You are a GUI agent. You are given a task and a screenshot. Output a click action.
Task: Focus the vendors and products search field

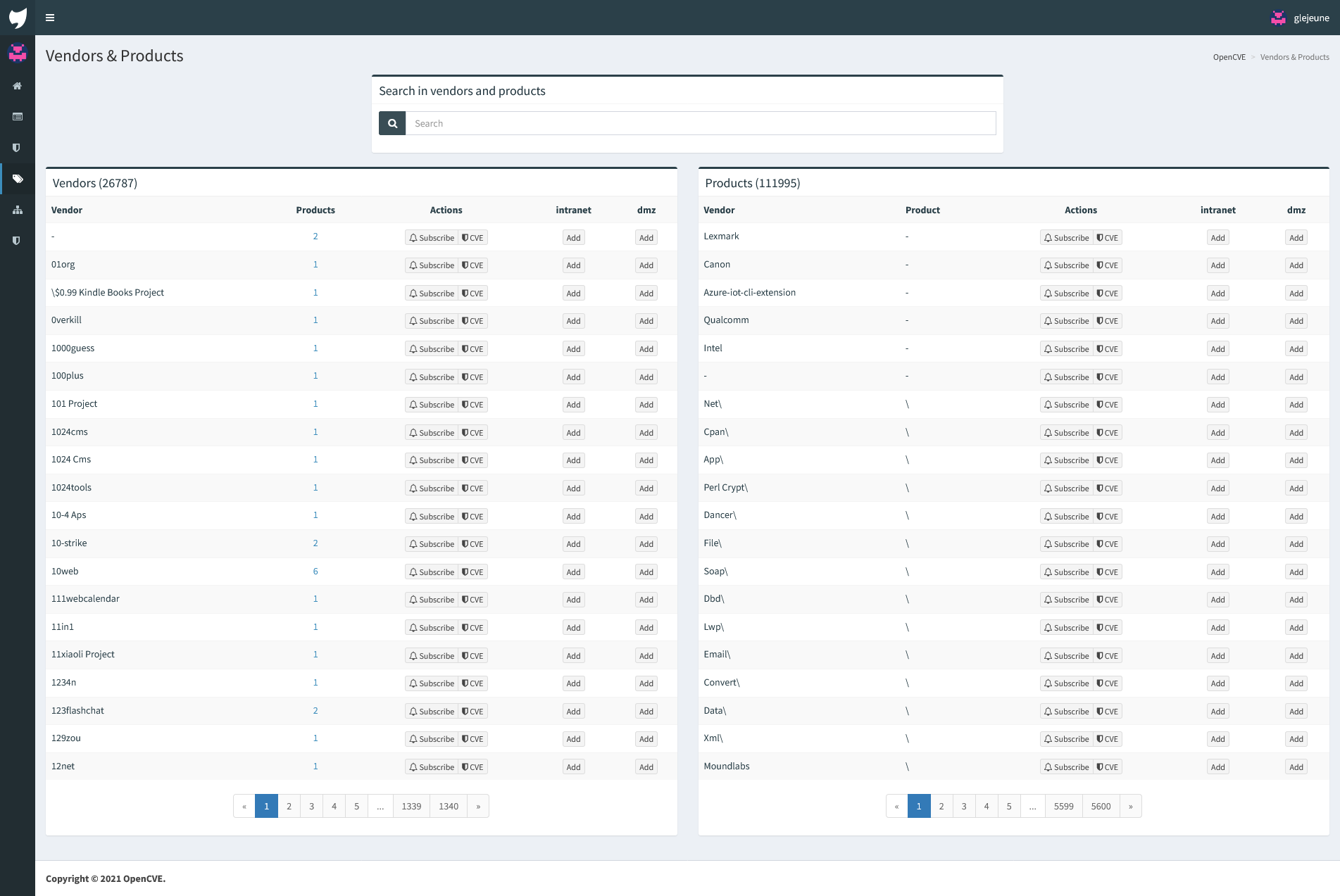[x=701, y=123]
